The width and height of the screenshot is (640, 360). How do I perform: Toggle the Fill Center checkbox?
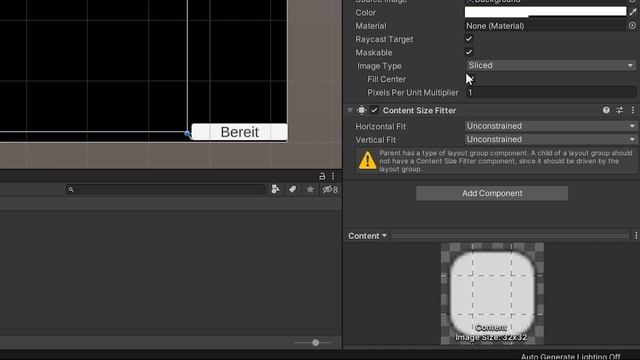pos(469,79)
